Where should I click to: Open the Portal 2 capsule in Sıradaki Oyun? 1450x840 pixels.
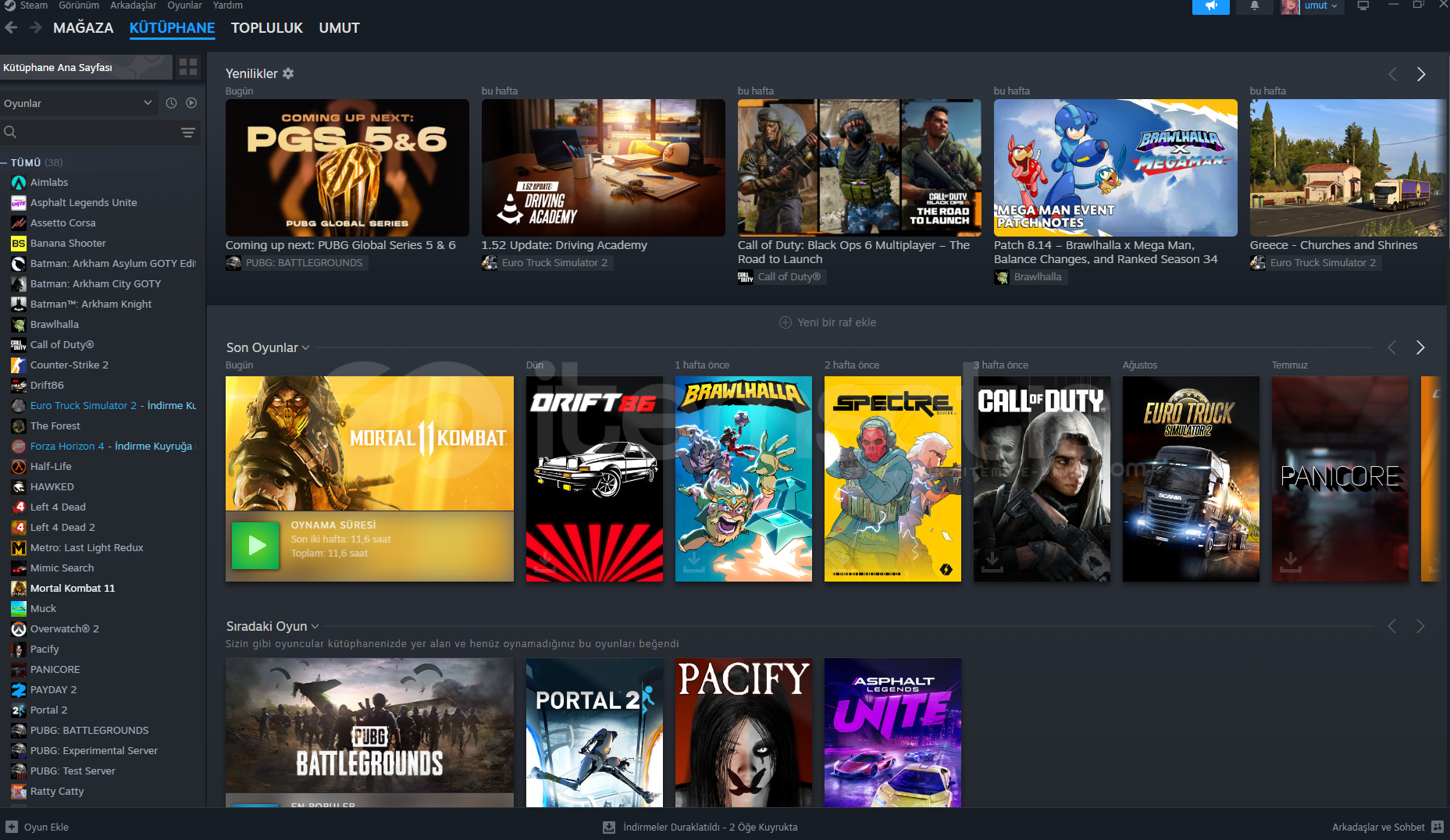tap(594, 732)
